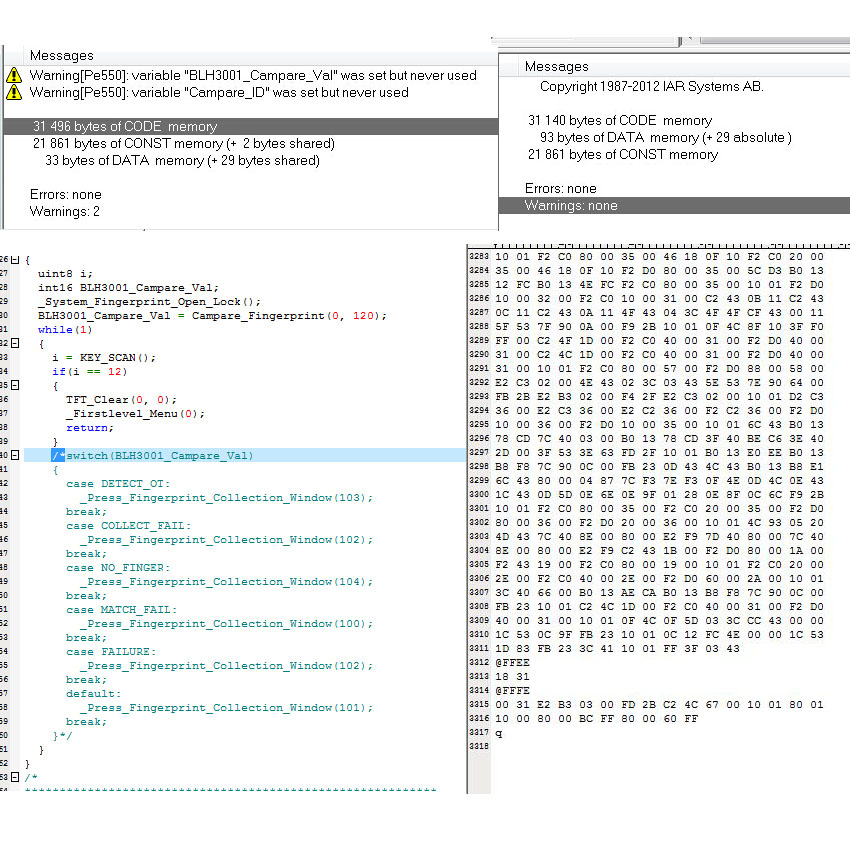Select the Pe550 warning about BLH3001_Campare_Val
Viewport: 850px width, 850px height.
253,75
